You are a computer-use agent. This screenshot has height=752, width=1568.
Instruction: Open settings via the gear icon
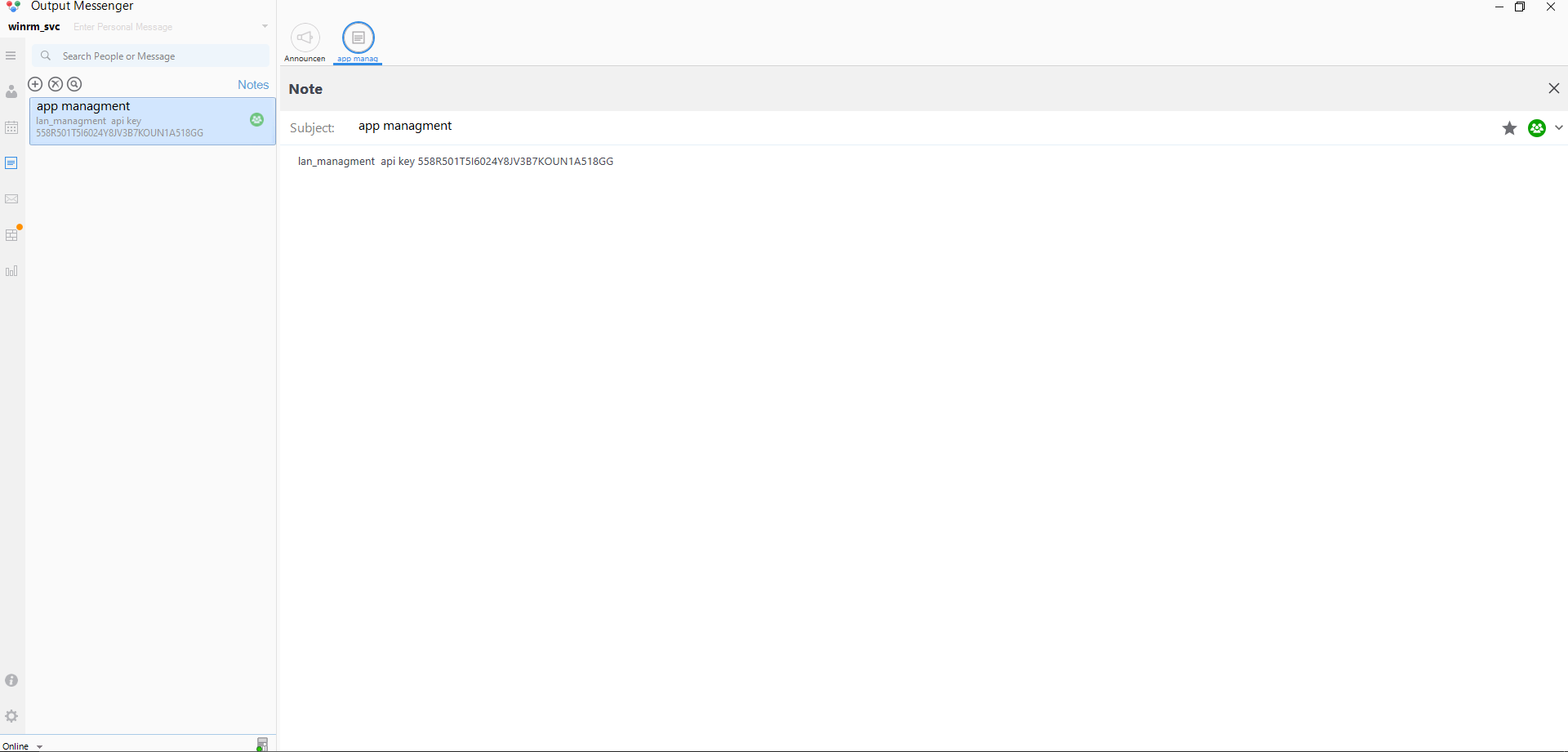tap(11, 716)
